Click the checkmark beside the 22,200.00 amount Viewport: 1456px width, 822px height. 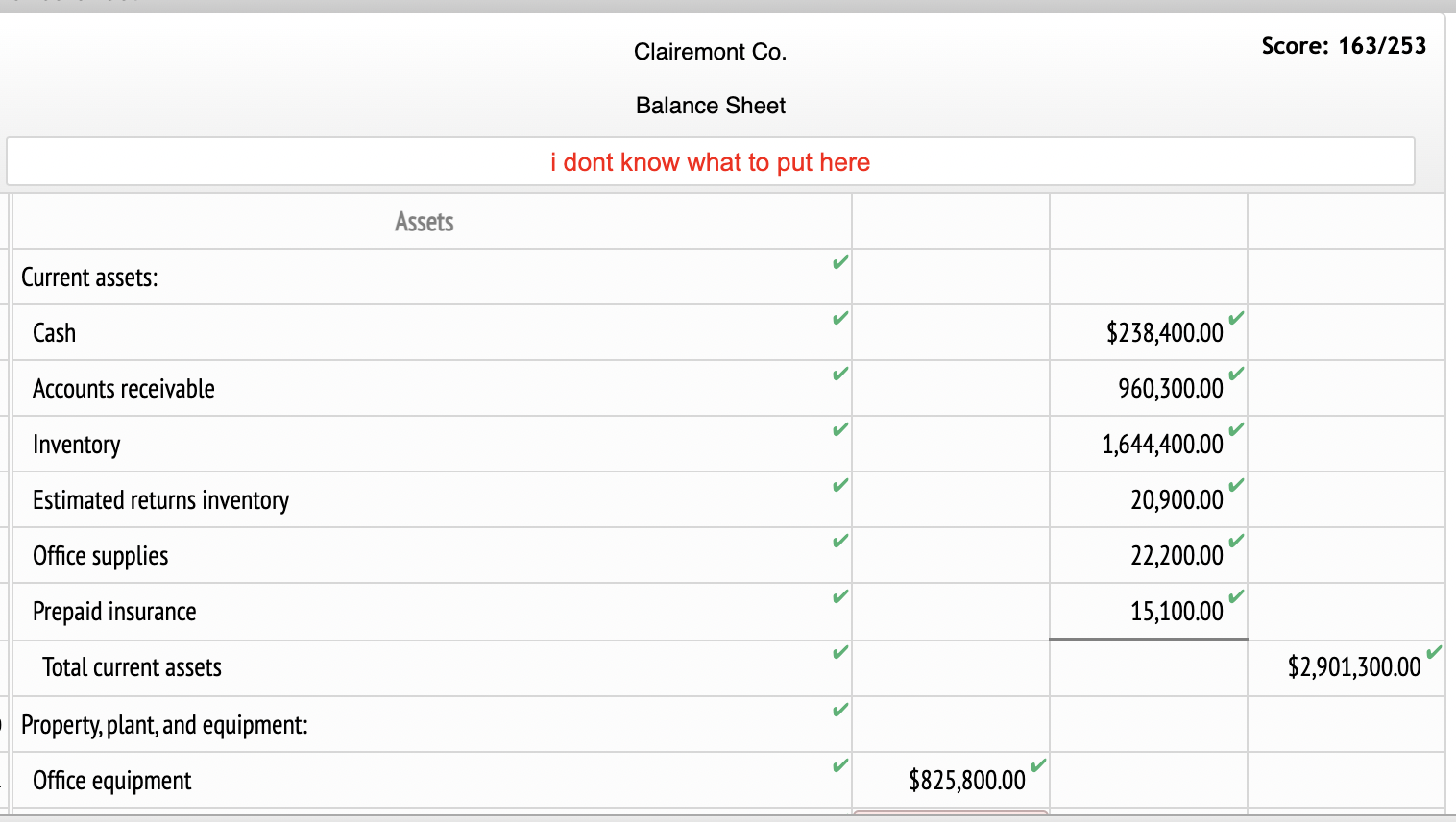[1236, 540]
